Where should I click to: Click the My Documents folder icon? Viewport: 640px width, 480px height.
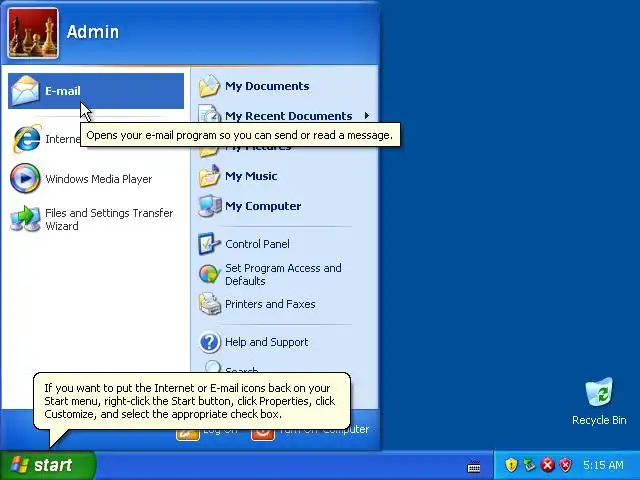point(209,86)
